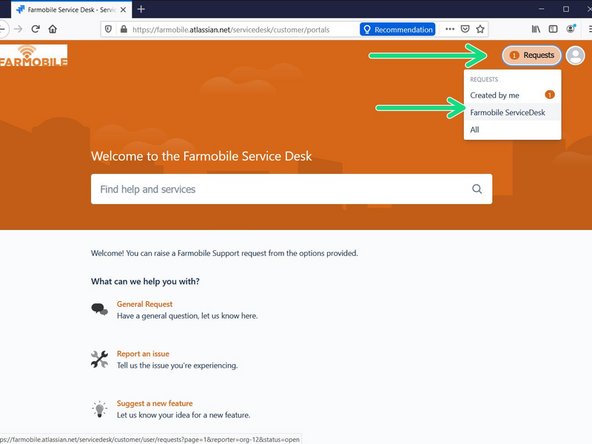This screenshot has width=592, height=444.
Task: Select Farmobile ServiceDesk in Requests menu
Action: [512, 113]
